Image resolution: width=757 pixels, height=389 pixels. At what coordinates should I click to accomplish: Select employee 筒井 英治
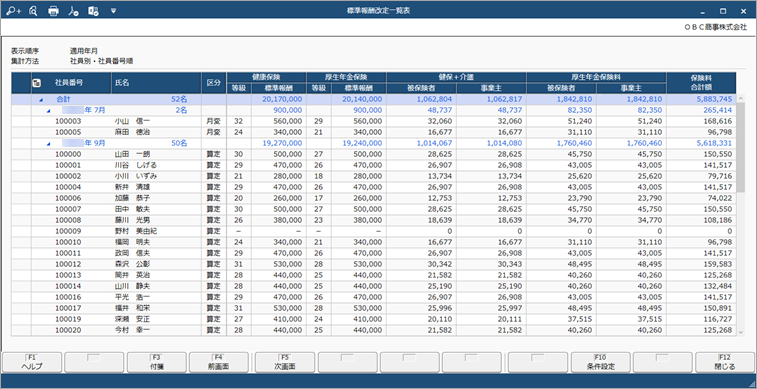pos(132,275)
